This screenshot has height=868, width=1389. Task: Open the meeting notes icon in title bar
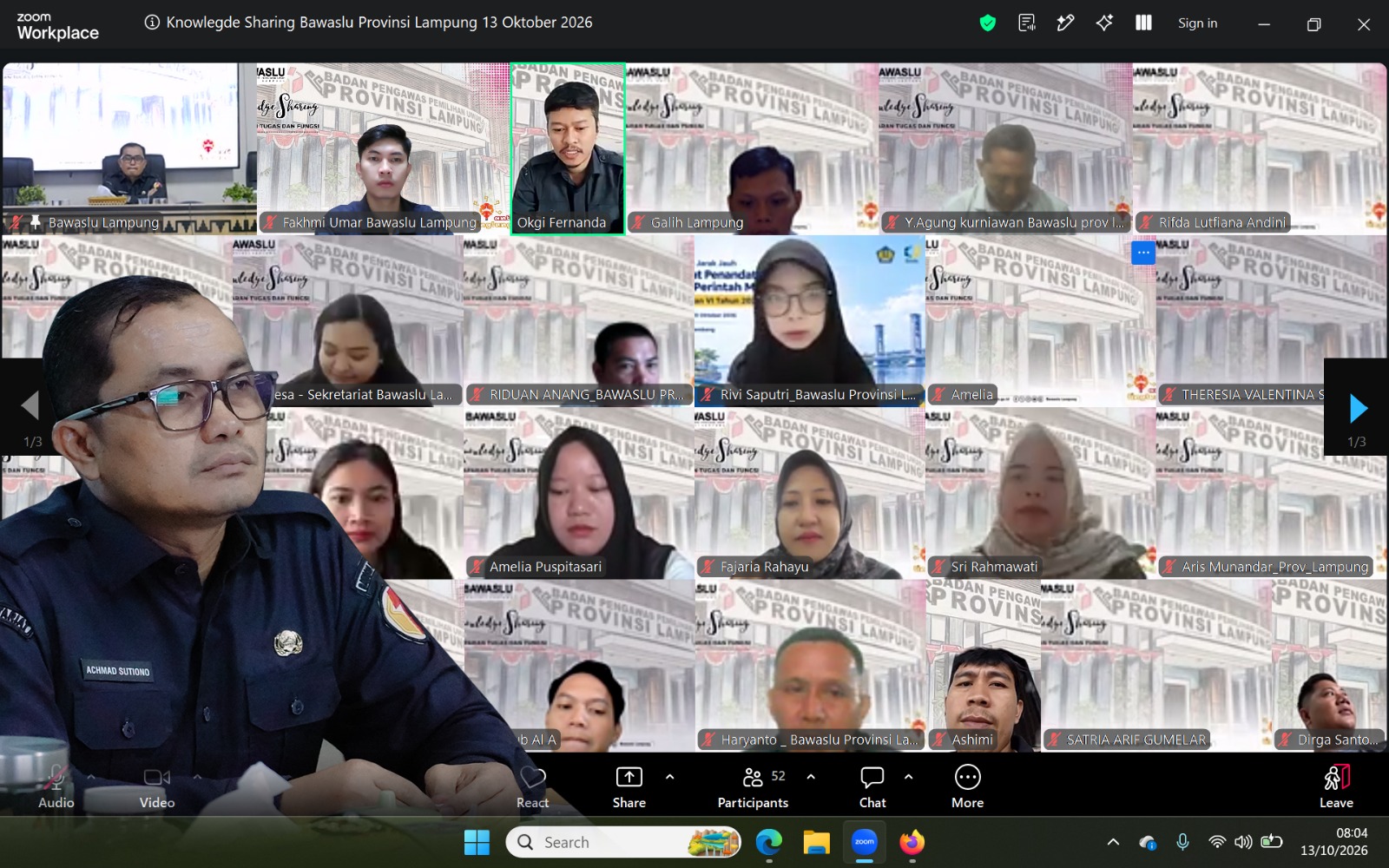click(1027, 23)
